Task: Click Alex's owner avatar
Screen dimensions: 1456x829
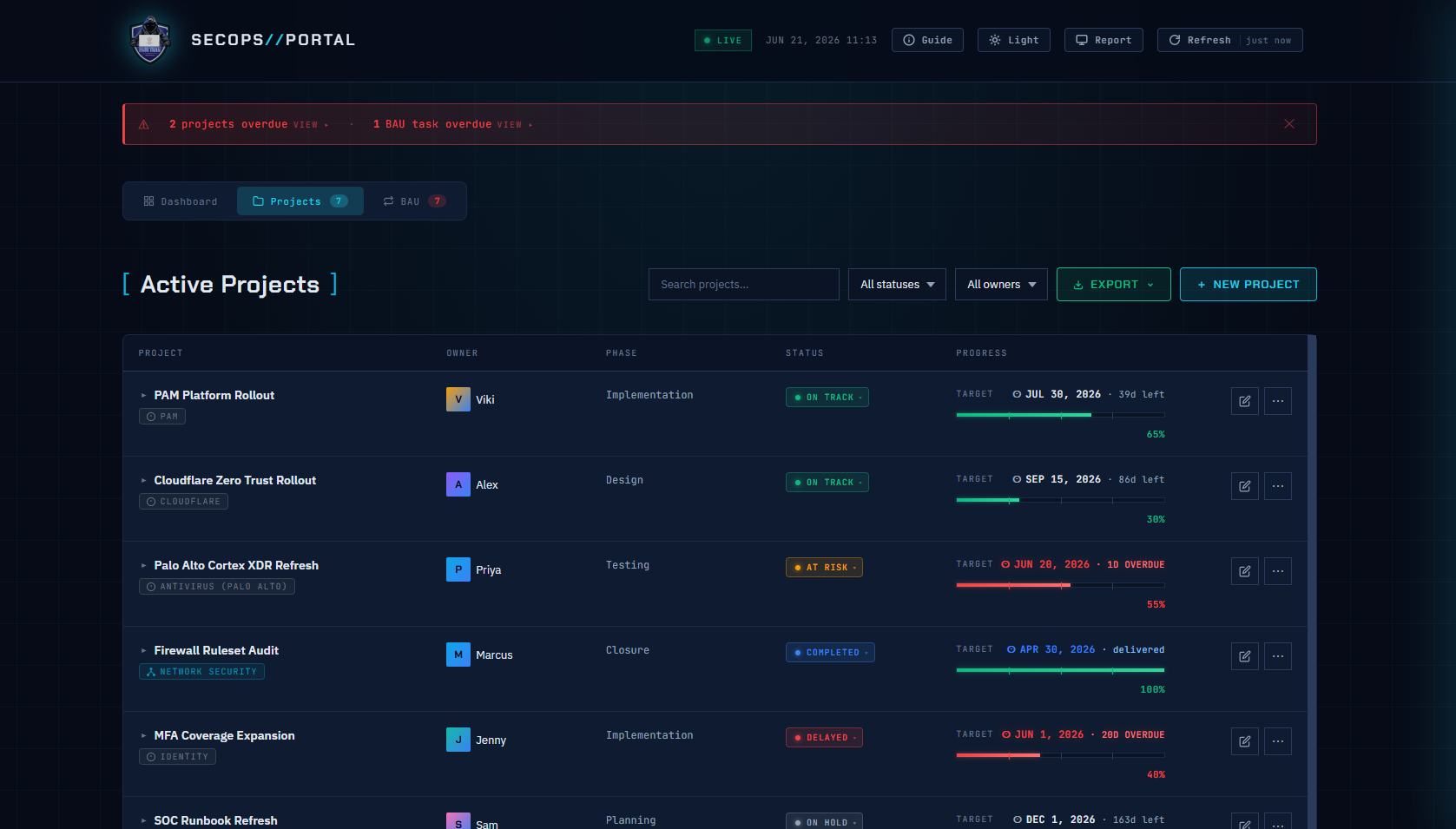Action: tap(458, 484)
